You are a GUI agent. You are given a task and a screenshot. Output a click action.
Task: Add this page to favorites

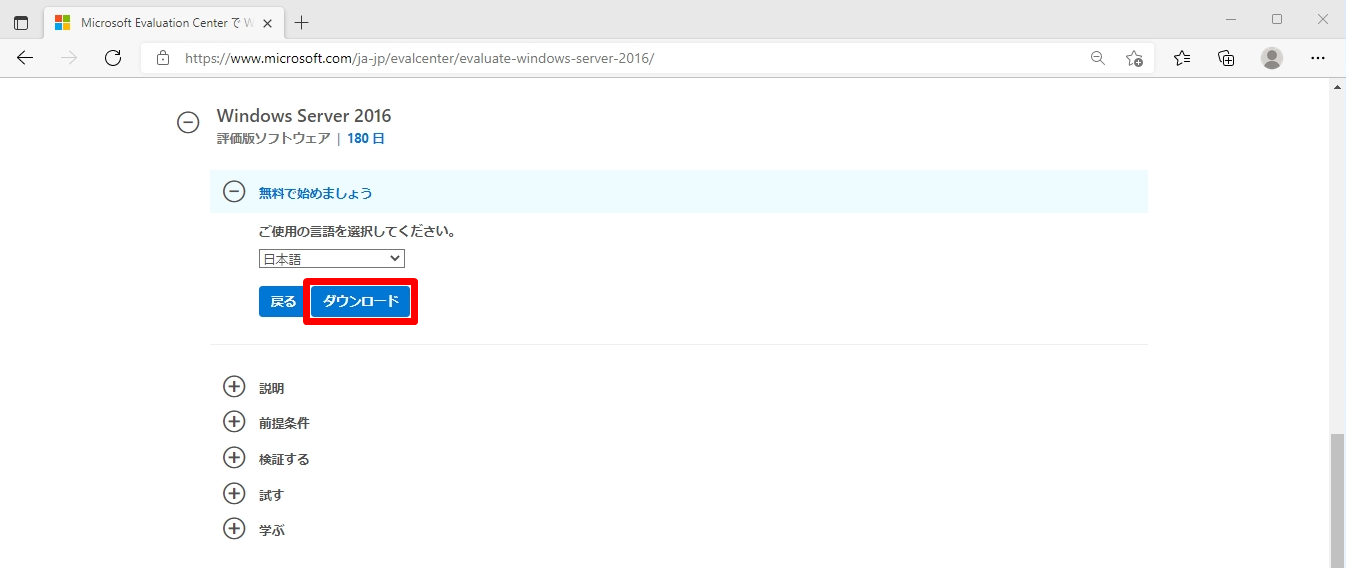pyautogui.click(x=1134, y=58)
